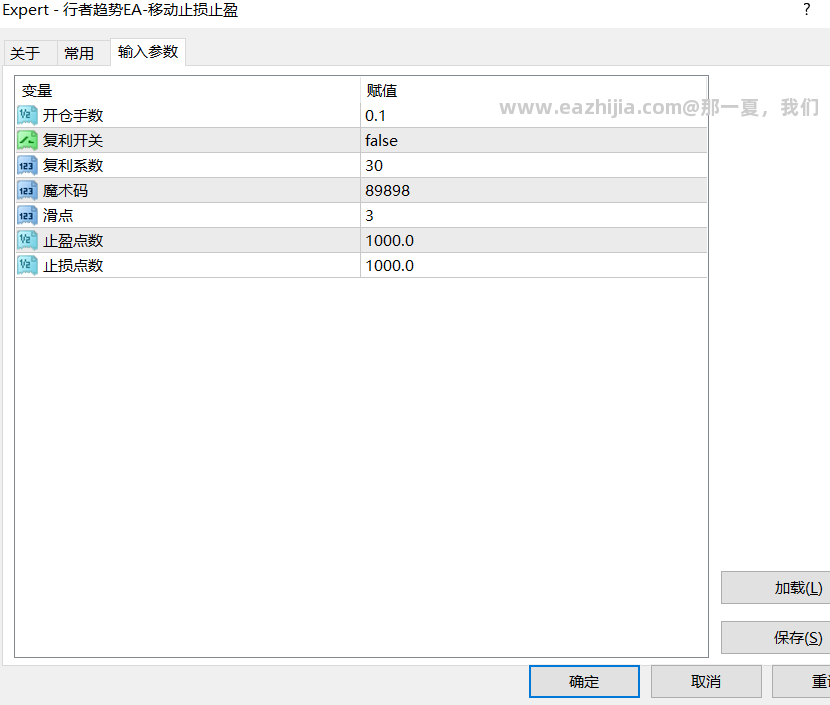Viewport: 830px width, 705px height.
Task: Click the integer icon beside 魔术码
Action: point(27,190)
